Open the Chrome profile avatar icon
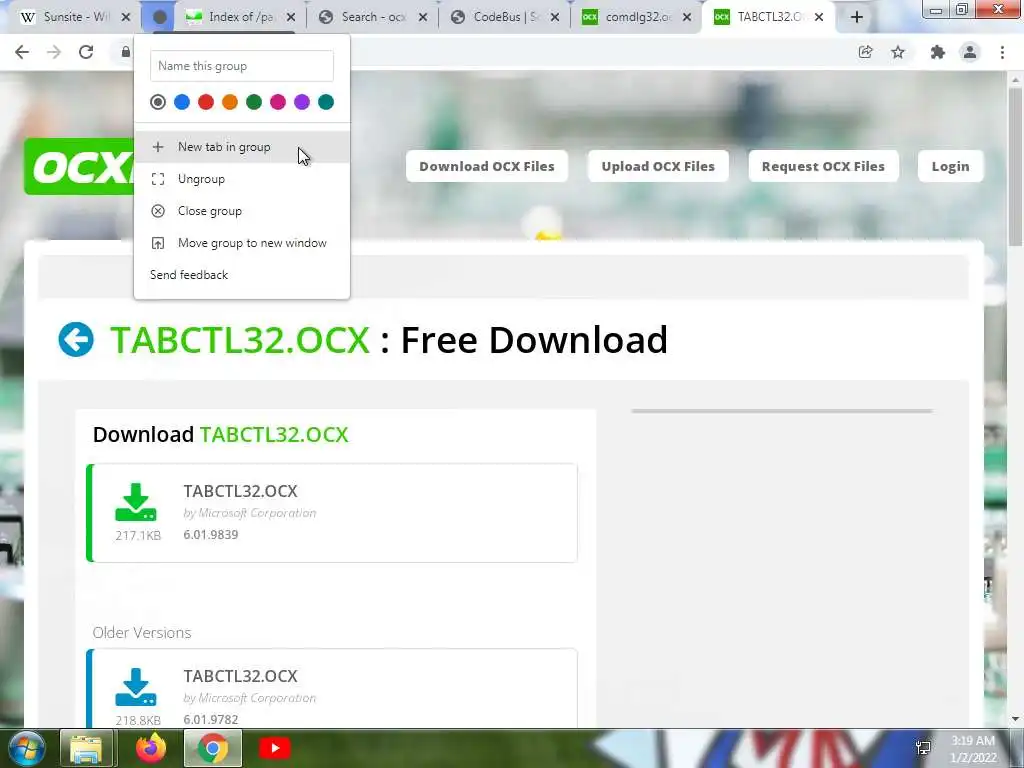This screenshot has width=1024, height=768. point(970,52)
